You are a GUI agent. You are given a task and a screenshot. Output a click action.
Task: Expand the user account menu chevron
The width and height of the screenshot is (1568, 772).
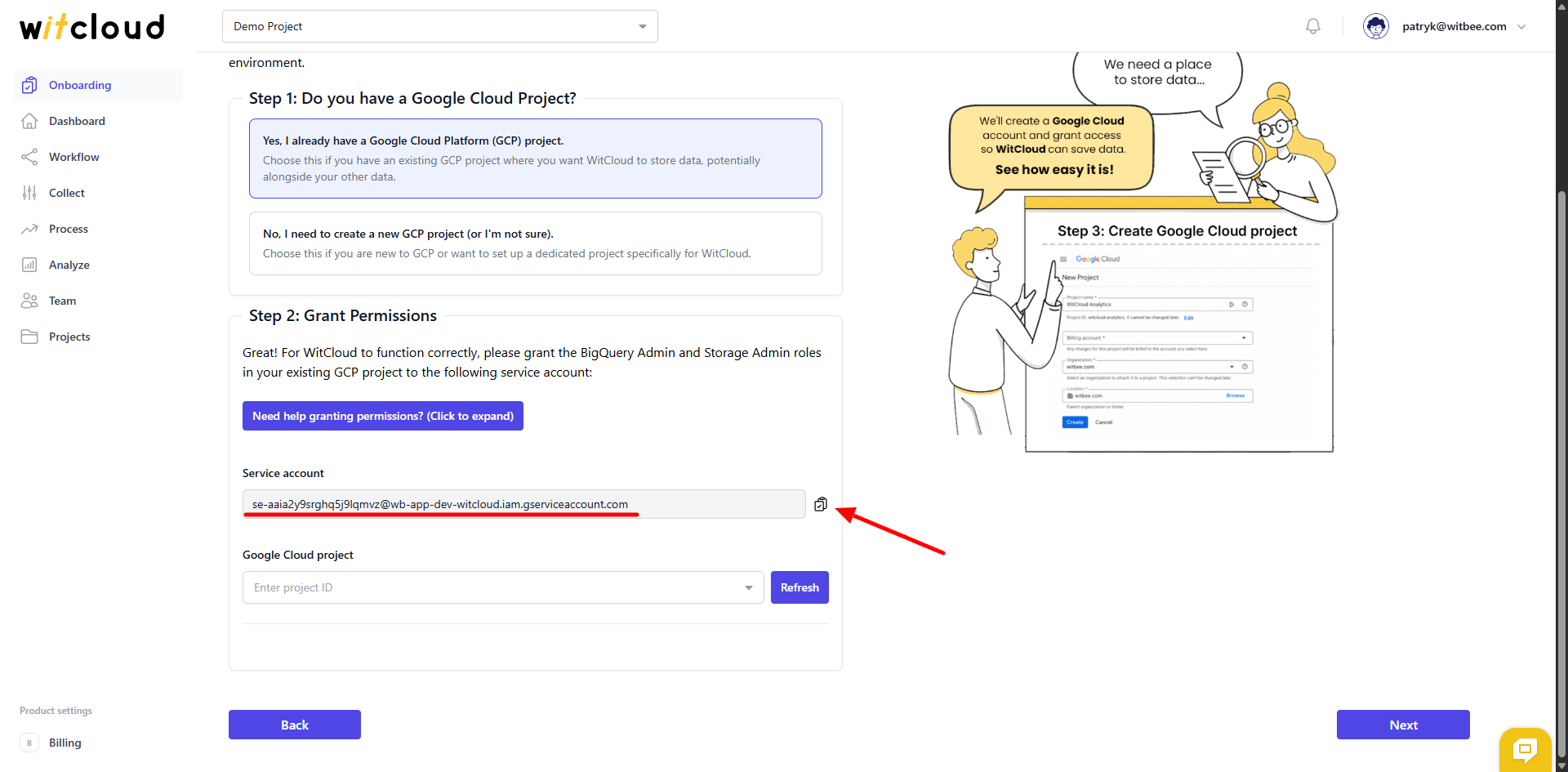(x=1521, y=26)
